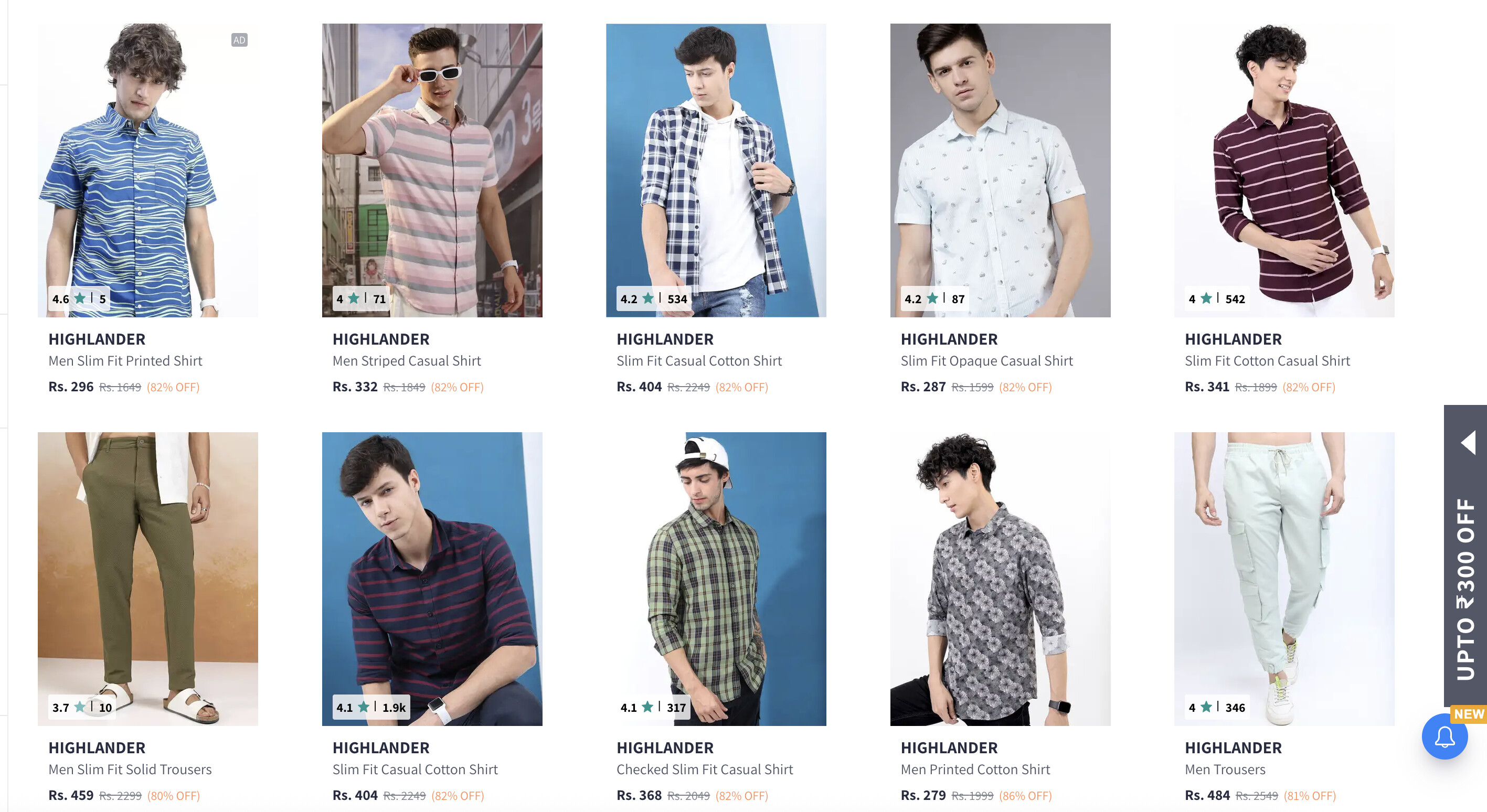Open the Men Slim Fit Printed Shirt link
Image resolution: width=1487 pixels, height=812 pixels.
(125, 361)
